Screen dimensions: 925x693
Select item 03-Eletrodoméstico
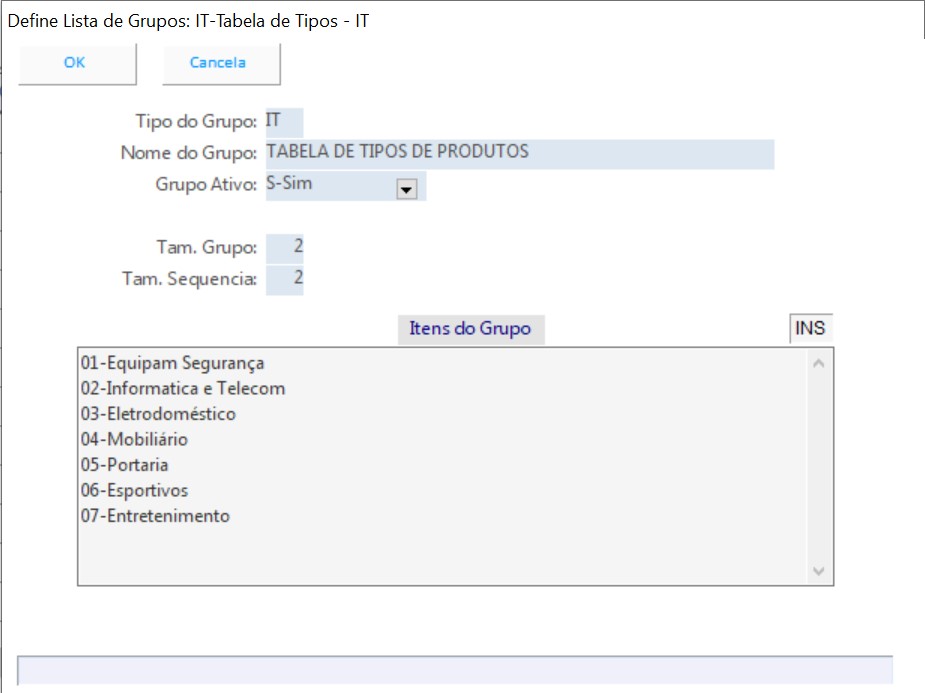coord(158,414)
